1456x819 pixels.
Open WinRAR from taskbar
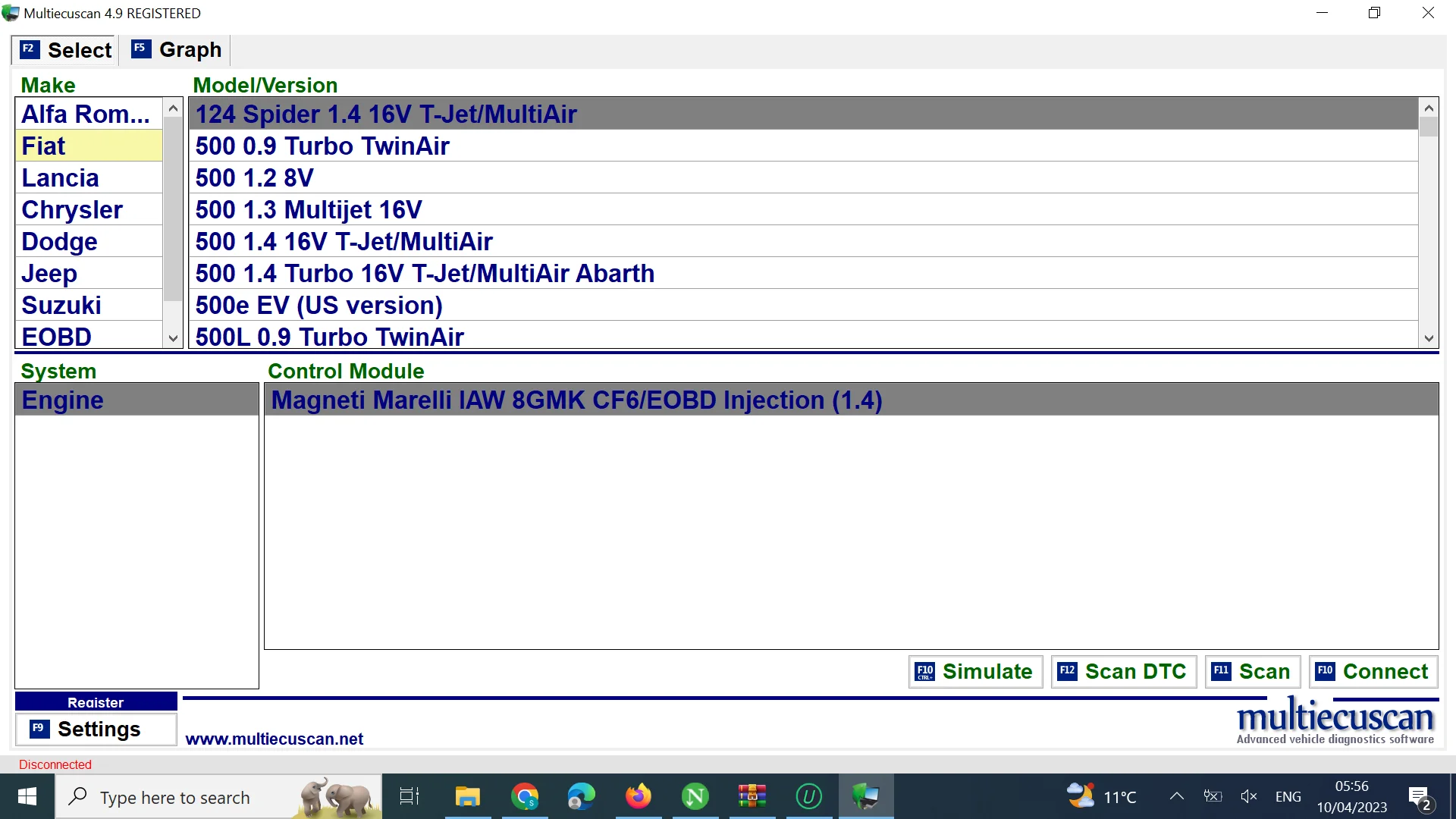(x=752, y=796)
